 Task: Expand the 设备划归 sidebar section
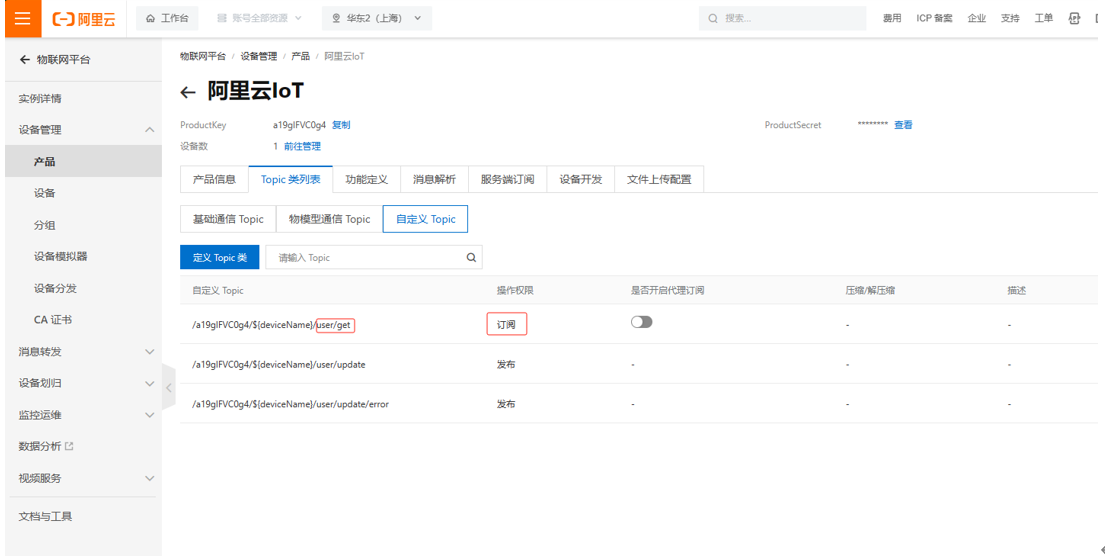pyautogui.click(x=149, y=383)
